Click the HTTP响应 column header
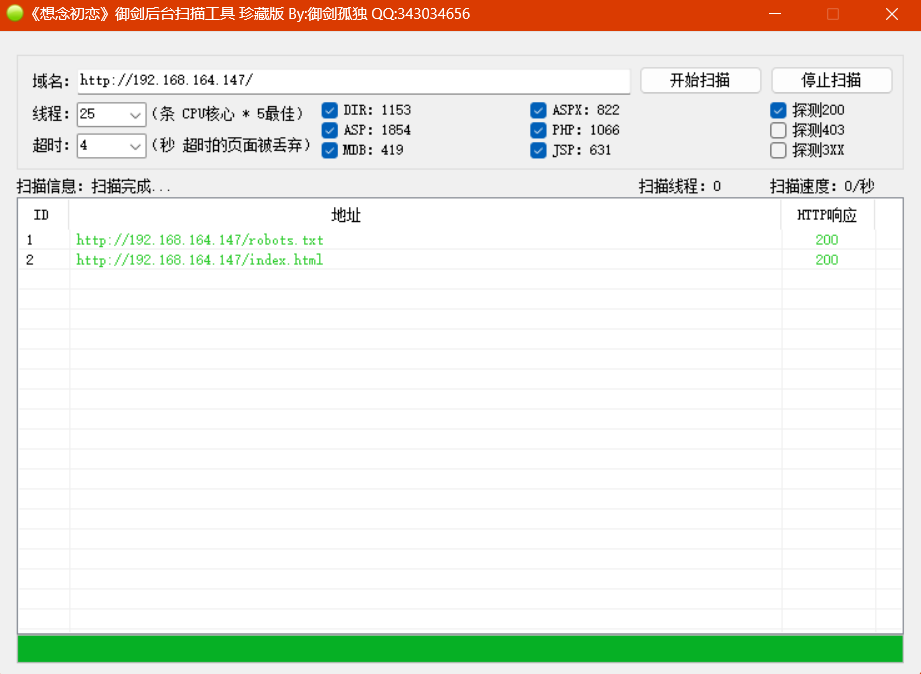Image resolution: width=921 pixels, height=674 pixels. [x=827, y=215]
